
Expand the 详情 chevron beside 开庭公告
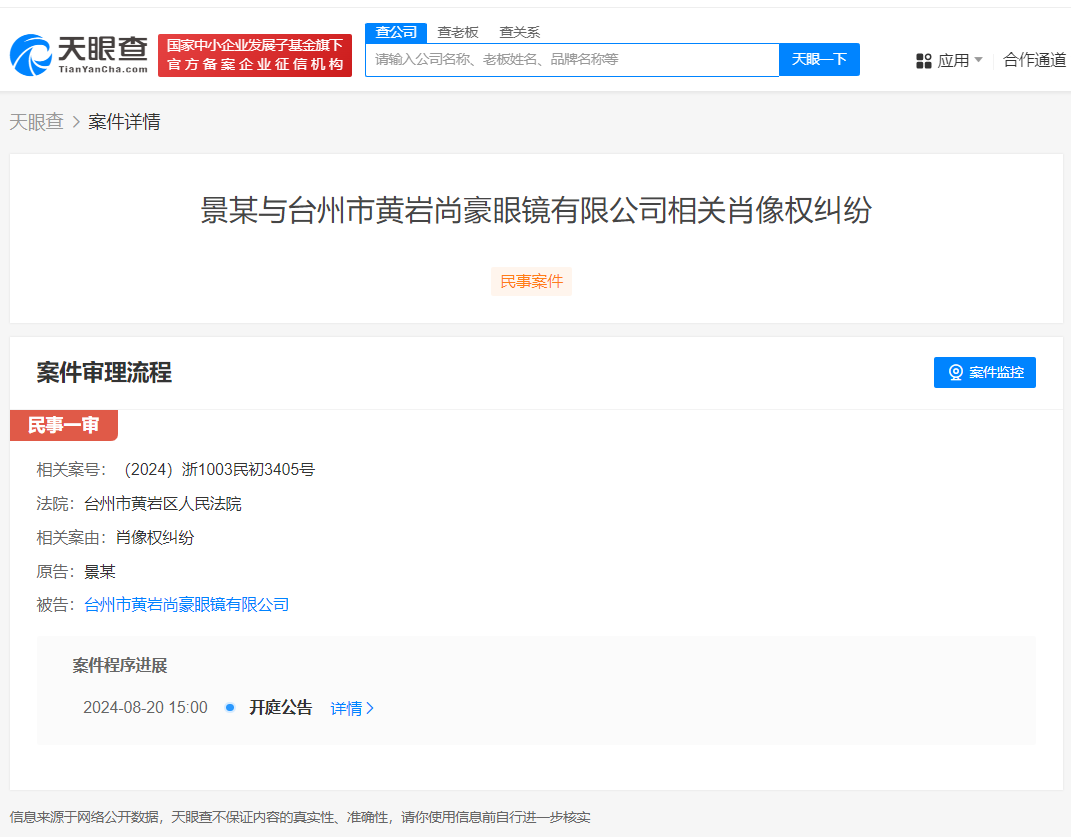[370, 707]
